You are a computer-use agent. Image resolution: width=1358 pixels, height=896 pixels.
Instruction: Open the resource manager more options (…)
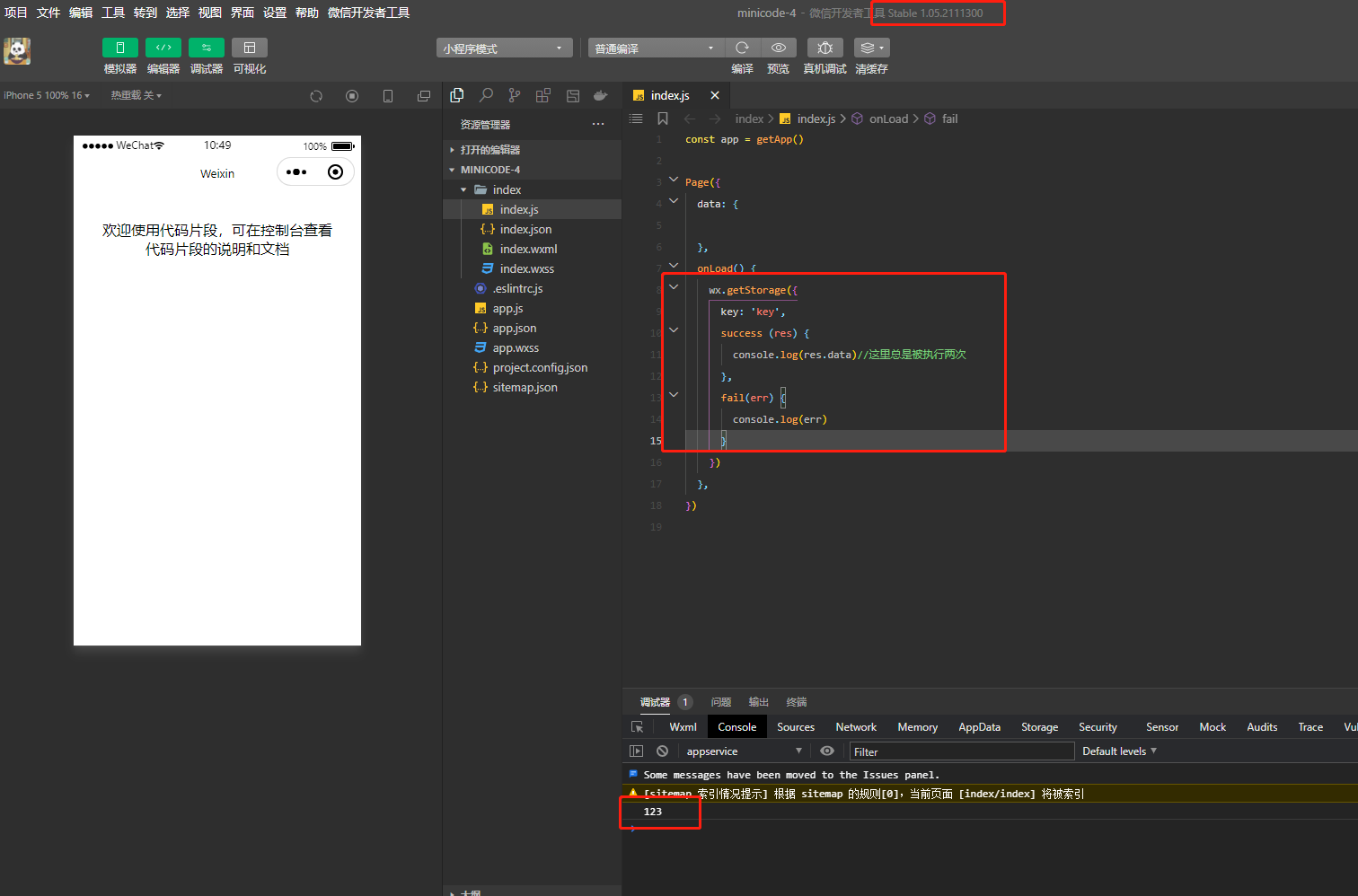(x=598, y=124)
